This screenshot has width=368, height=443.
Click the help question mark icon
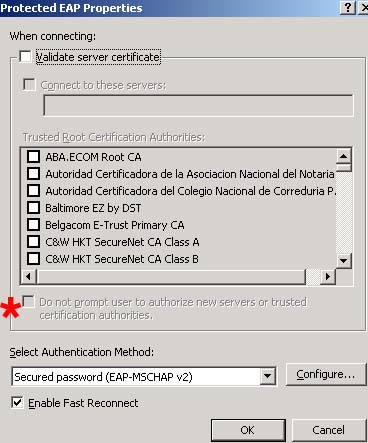click(x=348, y=7)
